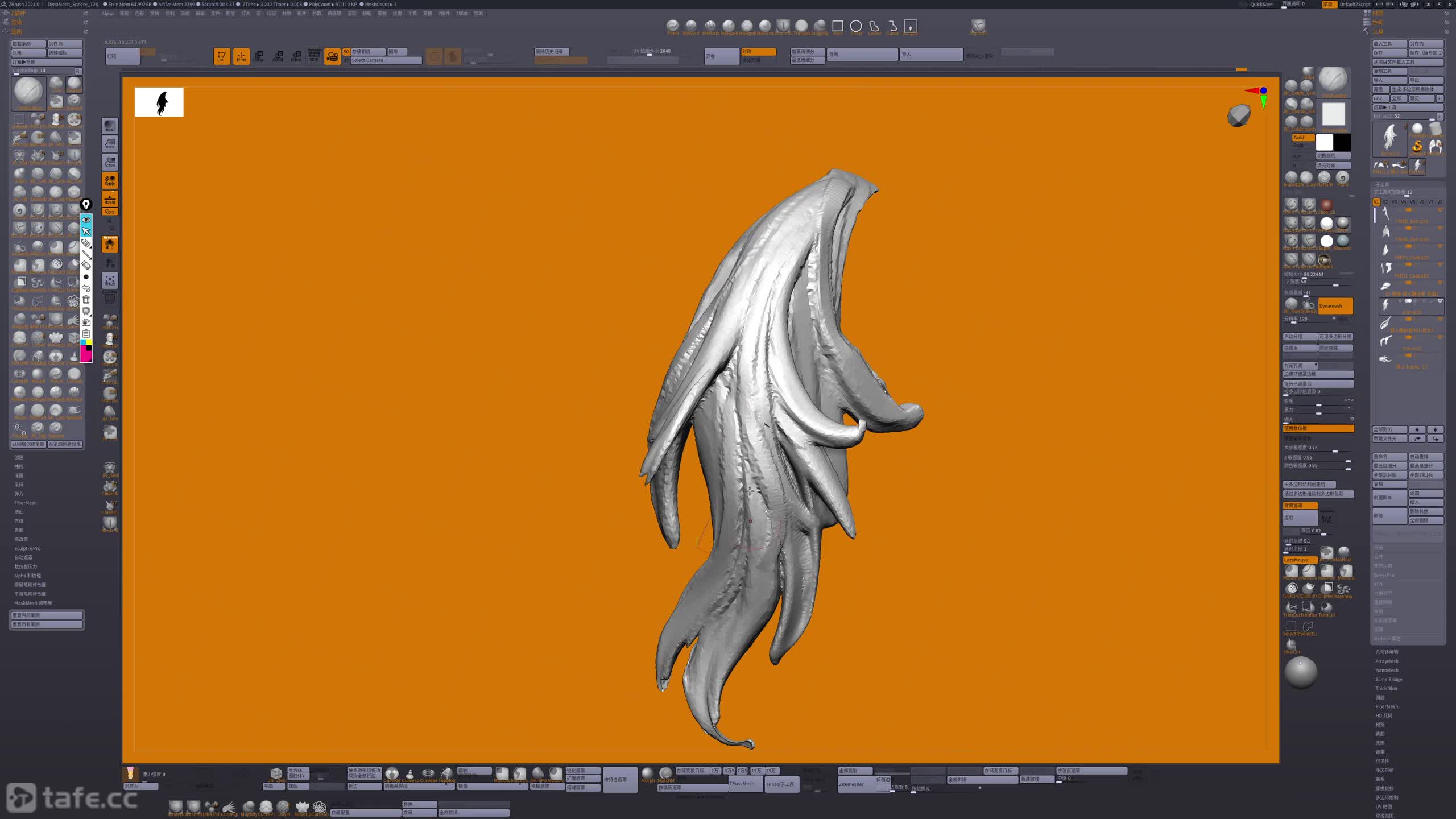Open the 文件 menu in top menu bar
Image resolution: width=1456 pixels, height=819 pixels.
coord(215,14)
